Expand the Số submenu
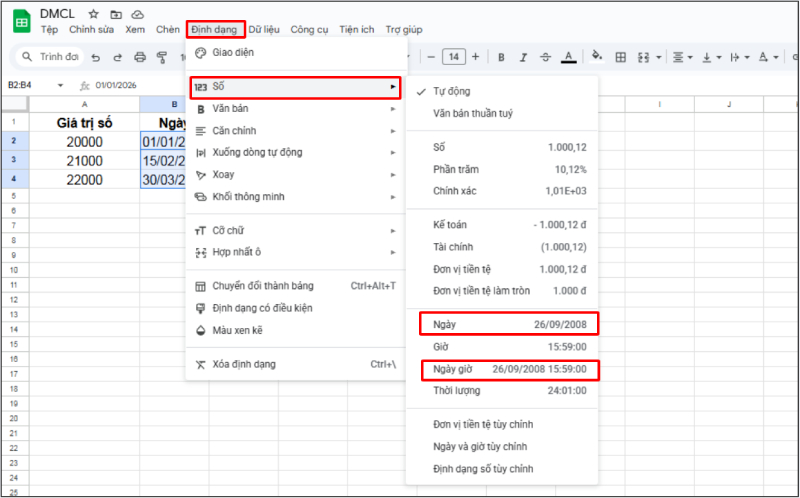The image size is (800, 498). click(x=295, y=87)
